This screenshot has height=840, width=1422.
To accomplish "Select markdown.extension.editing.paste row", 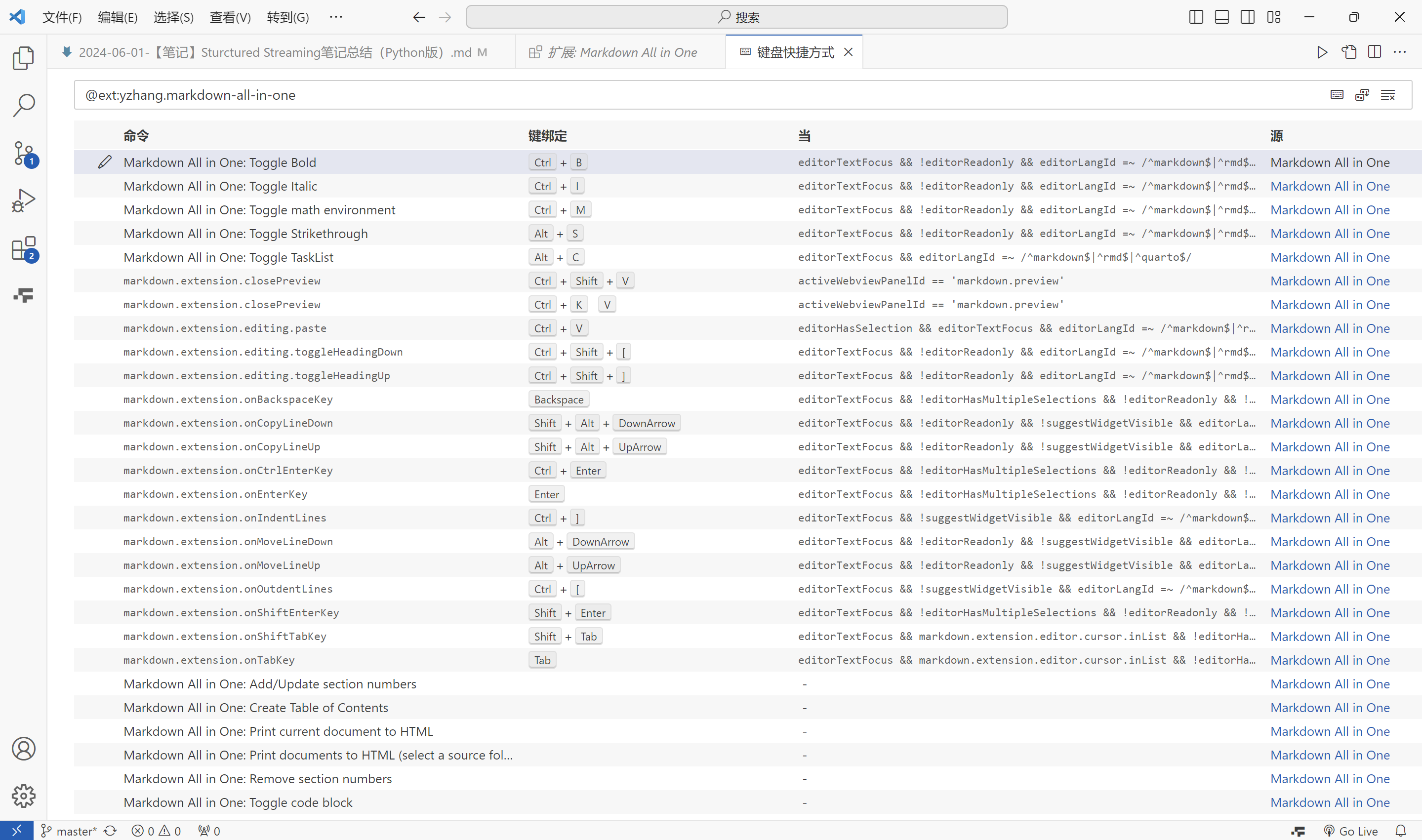I will coord(747,328).
